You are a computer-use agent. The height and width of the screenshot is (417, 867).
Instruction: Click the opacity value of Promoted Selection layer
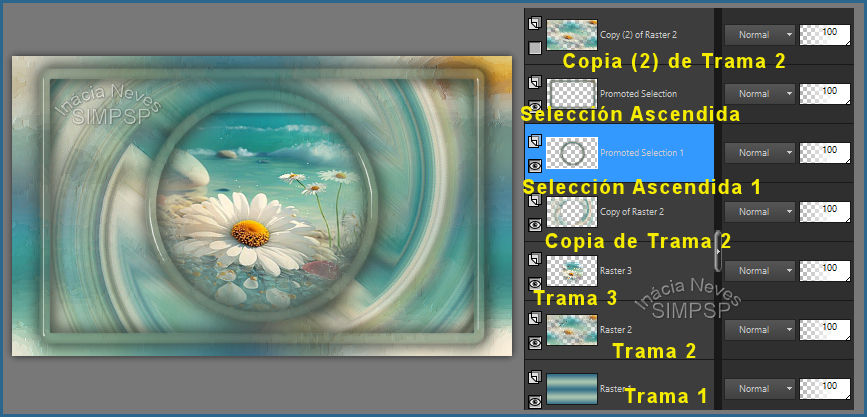tap(825, 94)
